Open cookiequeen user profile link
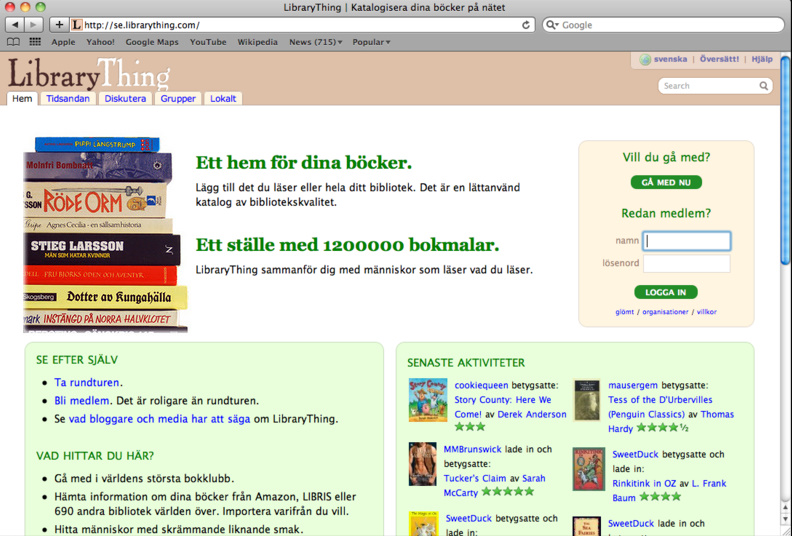Screen dimensions: 792x536 (x=481, y=385)
